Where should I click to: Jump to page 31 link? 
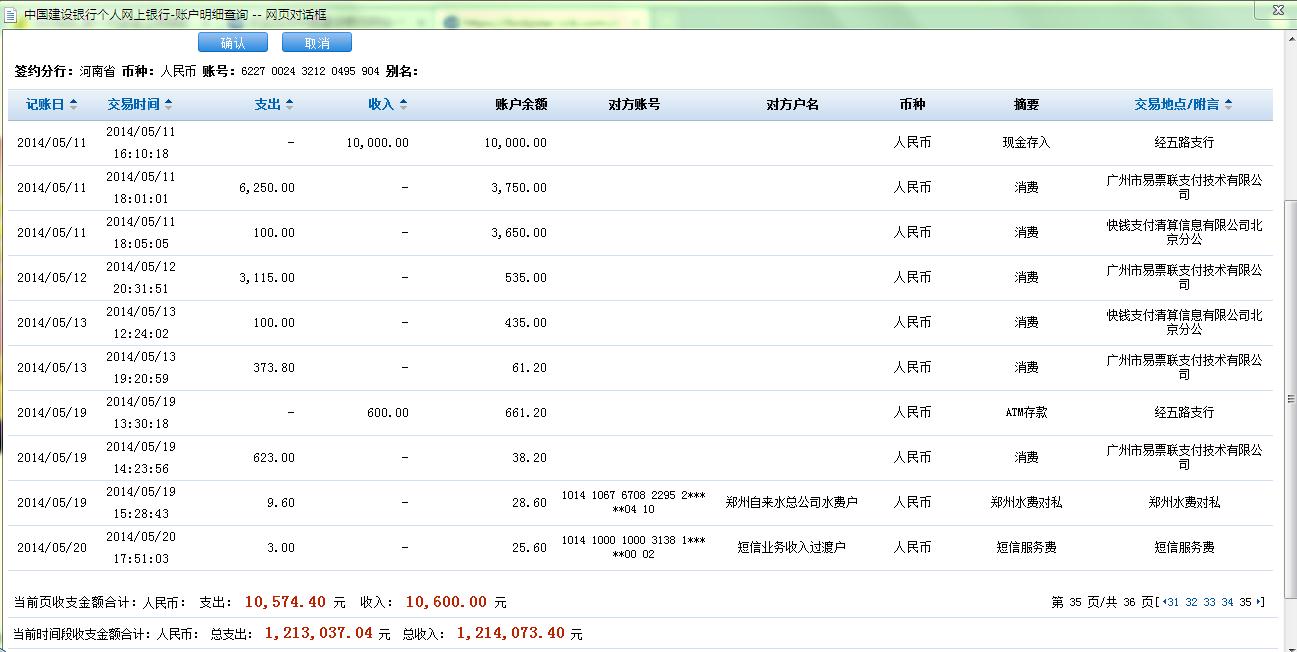[1172, 602]
